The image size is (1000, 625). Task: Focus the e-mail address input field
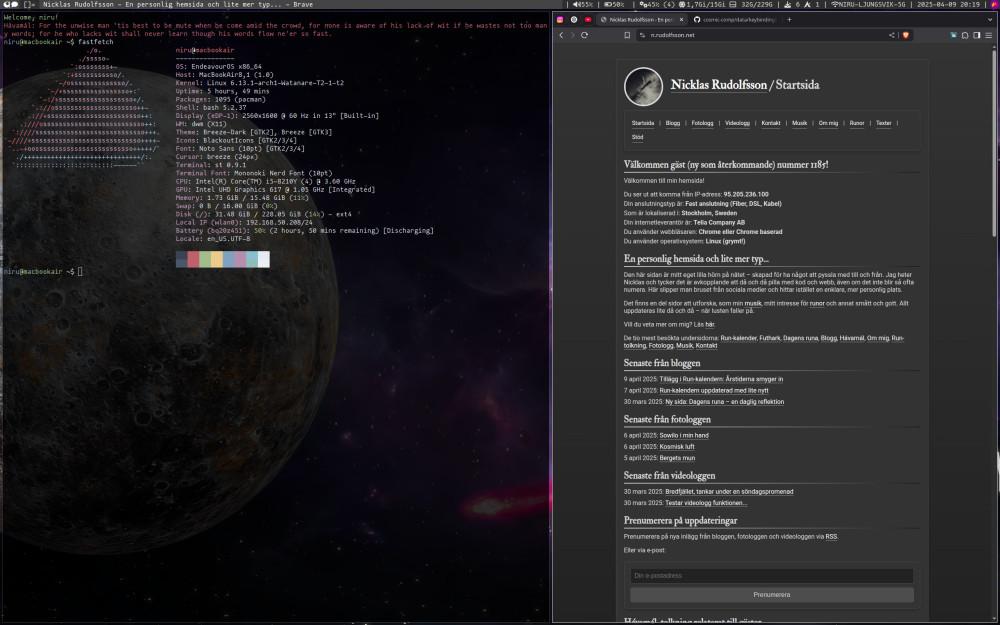pos(772,576)
